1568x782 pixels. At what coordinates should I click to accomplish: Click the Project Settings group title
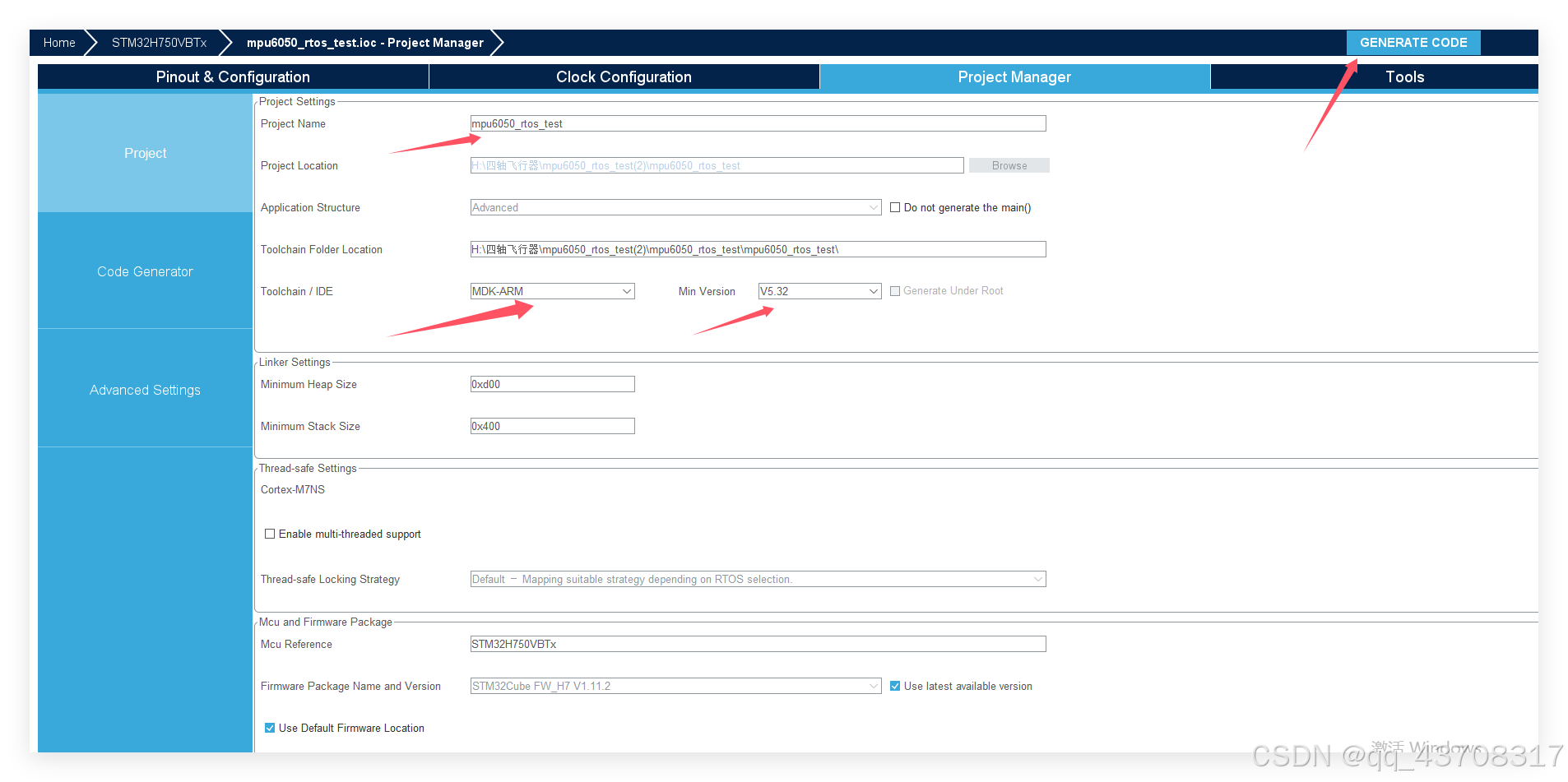(297, 101)
